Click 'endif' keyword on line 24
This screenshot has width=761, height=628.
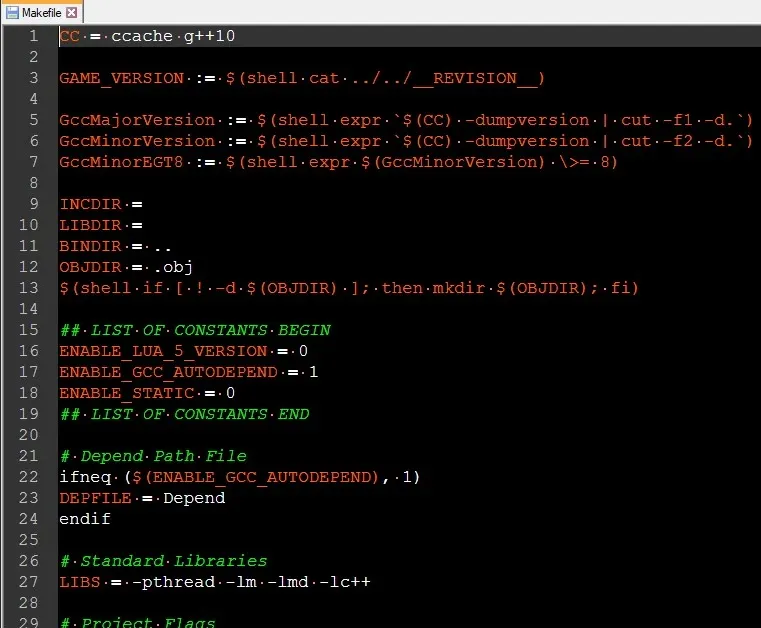pyautogui.click(x=85, y=519)
